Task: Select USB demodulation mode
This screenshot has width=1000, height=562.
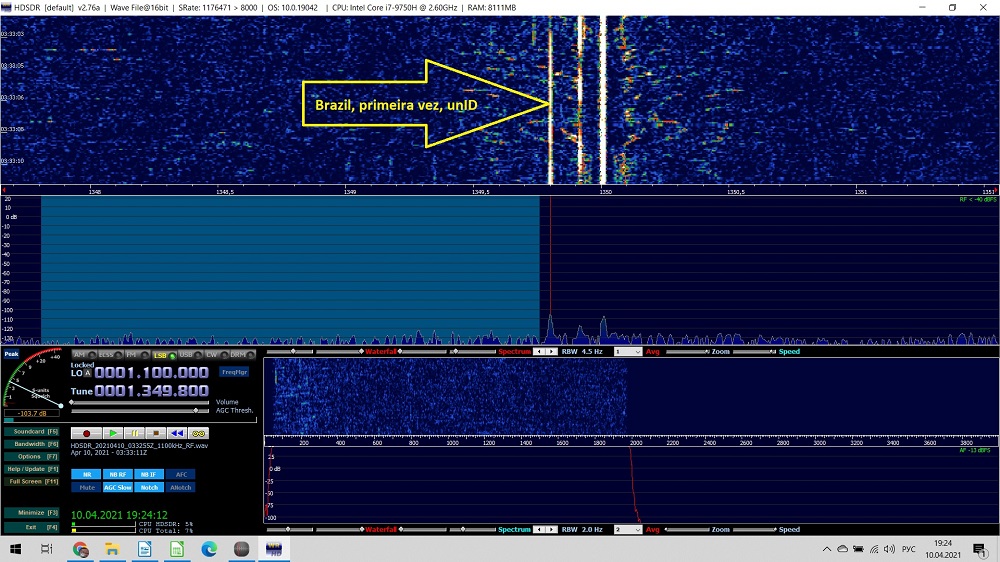Action: [186, 355]
